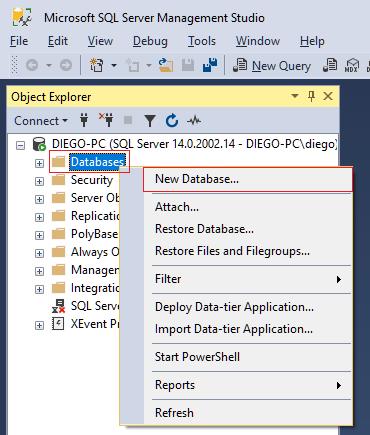Click the Connect Object Explorer plug icon
The height and width of the screenshot is (435, 370).
point(84,120)
